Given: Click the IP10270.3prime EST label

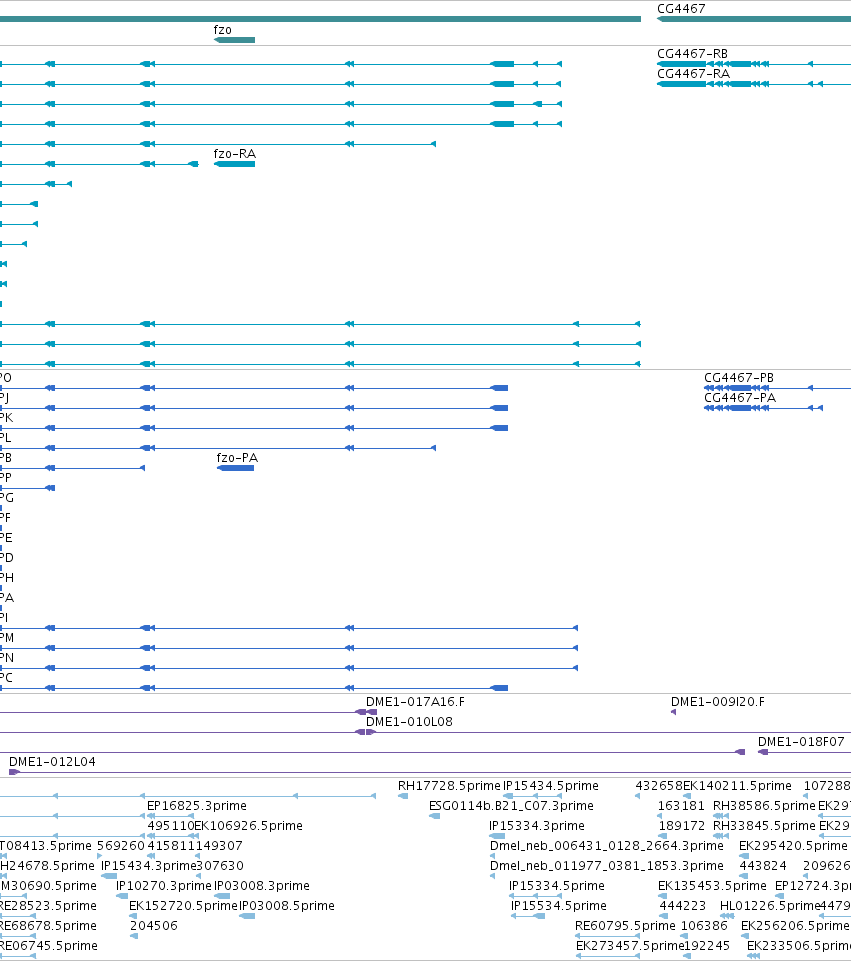Looking at the screenshot, I should [164, 886].
